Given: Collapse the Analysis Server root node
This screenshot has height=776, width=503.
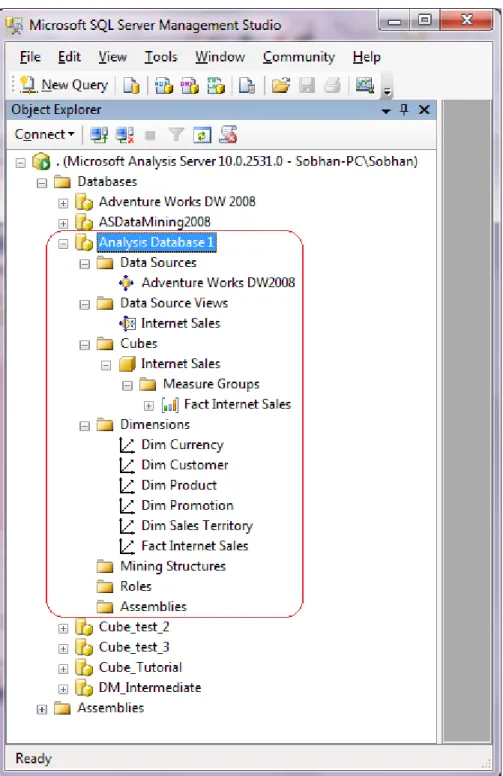Looking at the screenshot, I should 20,162.
